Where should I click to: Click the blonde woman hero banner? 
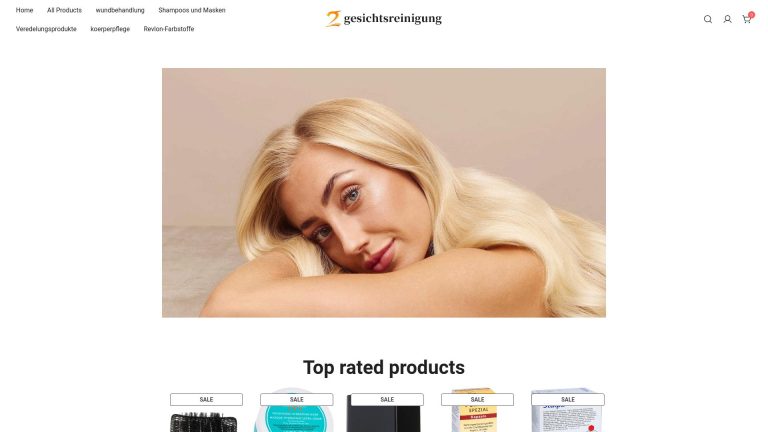pos(384,192)
